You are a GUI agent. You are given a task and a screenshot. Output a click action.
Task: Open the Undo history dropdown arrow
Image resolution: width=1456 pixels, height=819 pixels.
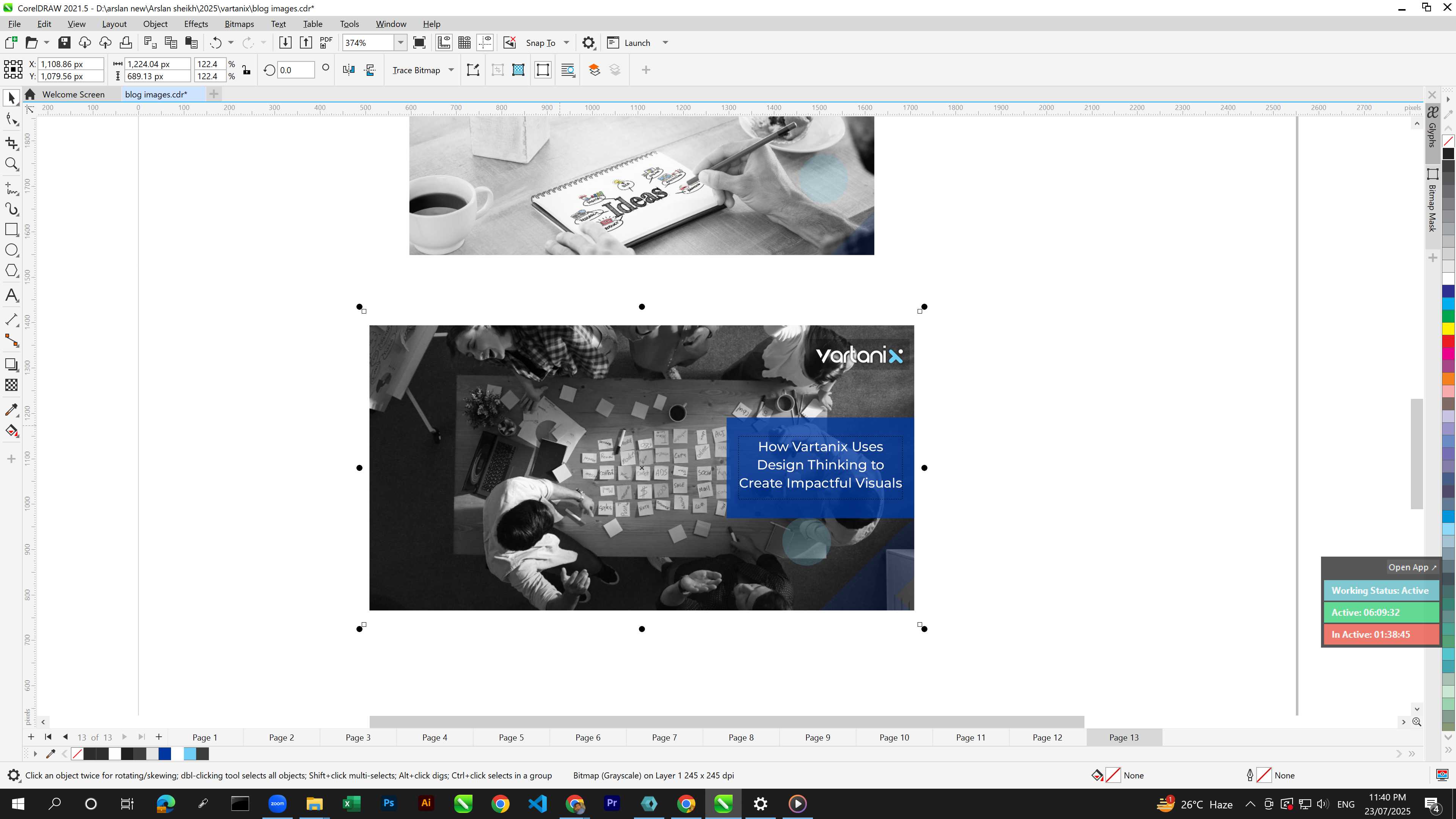coord(231,42)
